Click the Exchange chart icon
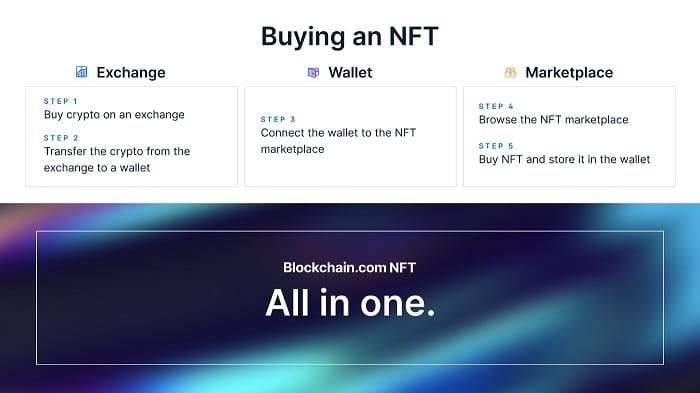700x393 pixels. 81,72
